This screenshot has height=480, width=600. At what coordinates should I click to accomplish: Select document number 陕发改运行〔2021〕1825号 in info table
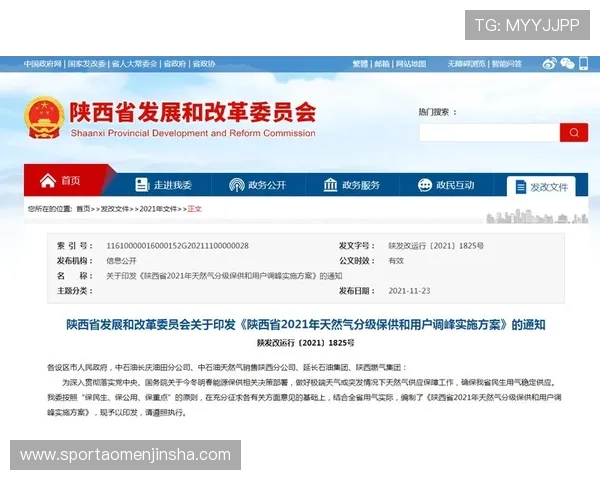436,246
